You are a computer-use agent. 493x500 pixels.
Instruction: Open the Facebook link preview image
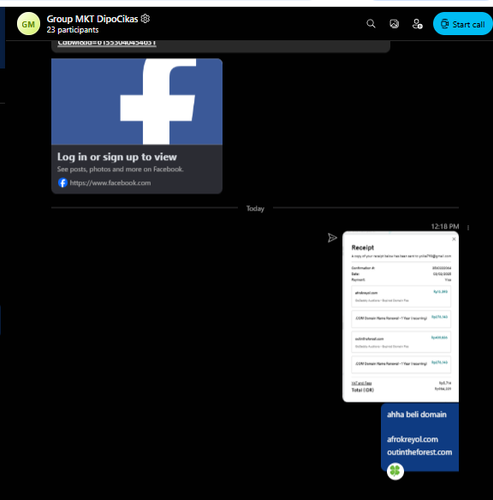[x=137, y=102]
